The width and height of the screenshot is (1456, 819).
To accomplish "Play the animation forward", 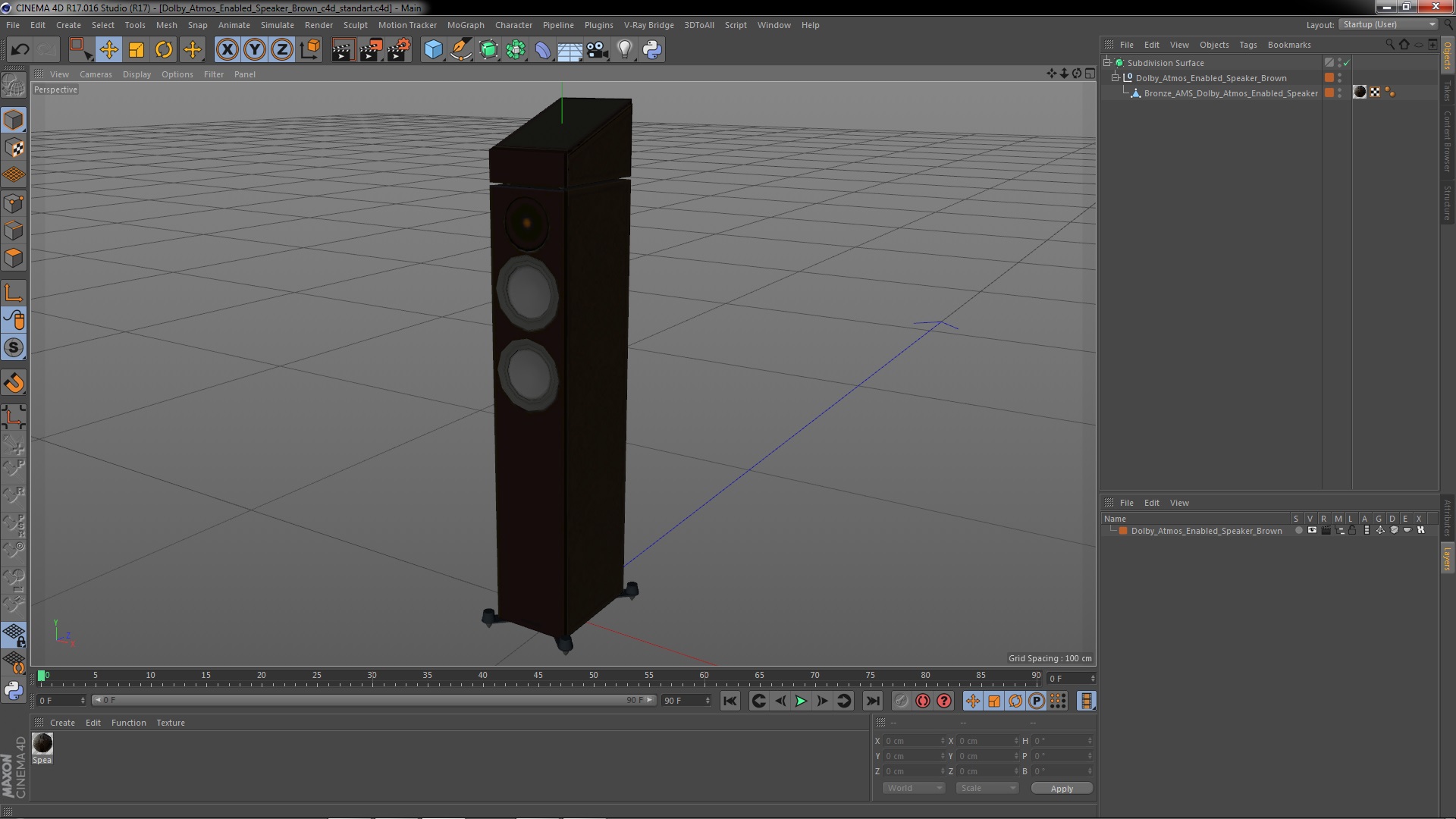I will 801,701.
